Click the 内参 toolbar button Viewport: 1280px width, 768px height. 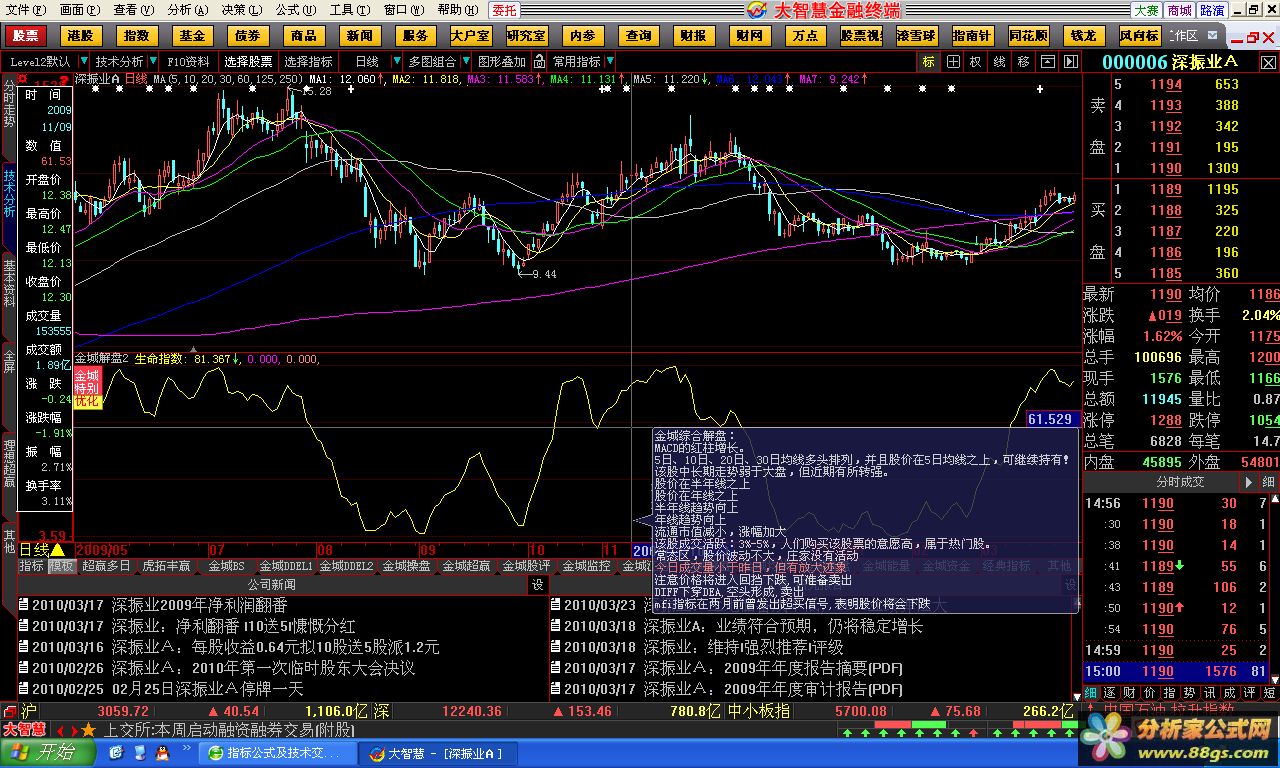pyautogui.click(x=582, y=36)
